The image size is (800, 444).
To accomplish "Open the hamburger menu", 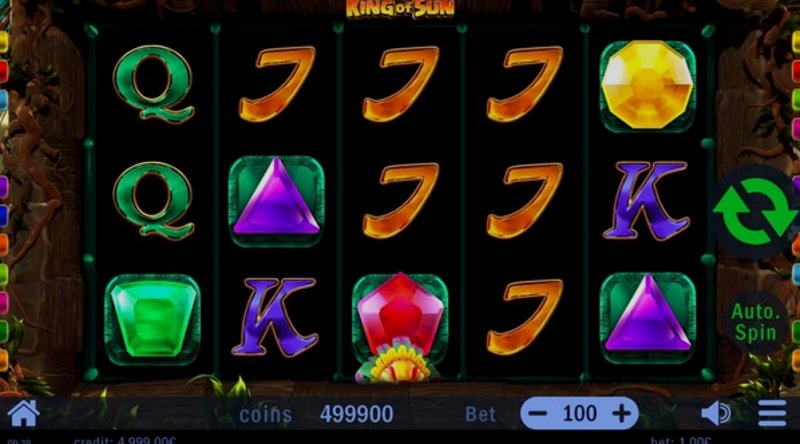I will coord(772,413).
